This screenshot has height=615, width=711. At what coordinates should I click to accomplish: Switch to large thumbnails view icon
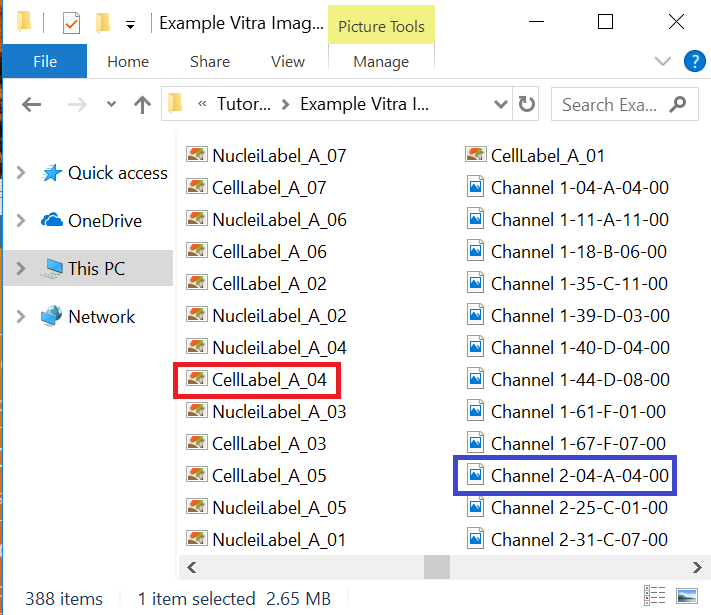pyautogui.click(x=687, y=597)
